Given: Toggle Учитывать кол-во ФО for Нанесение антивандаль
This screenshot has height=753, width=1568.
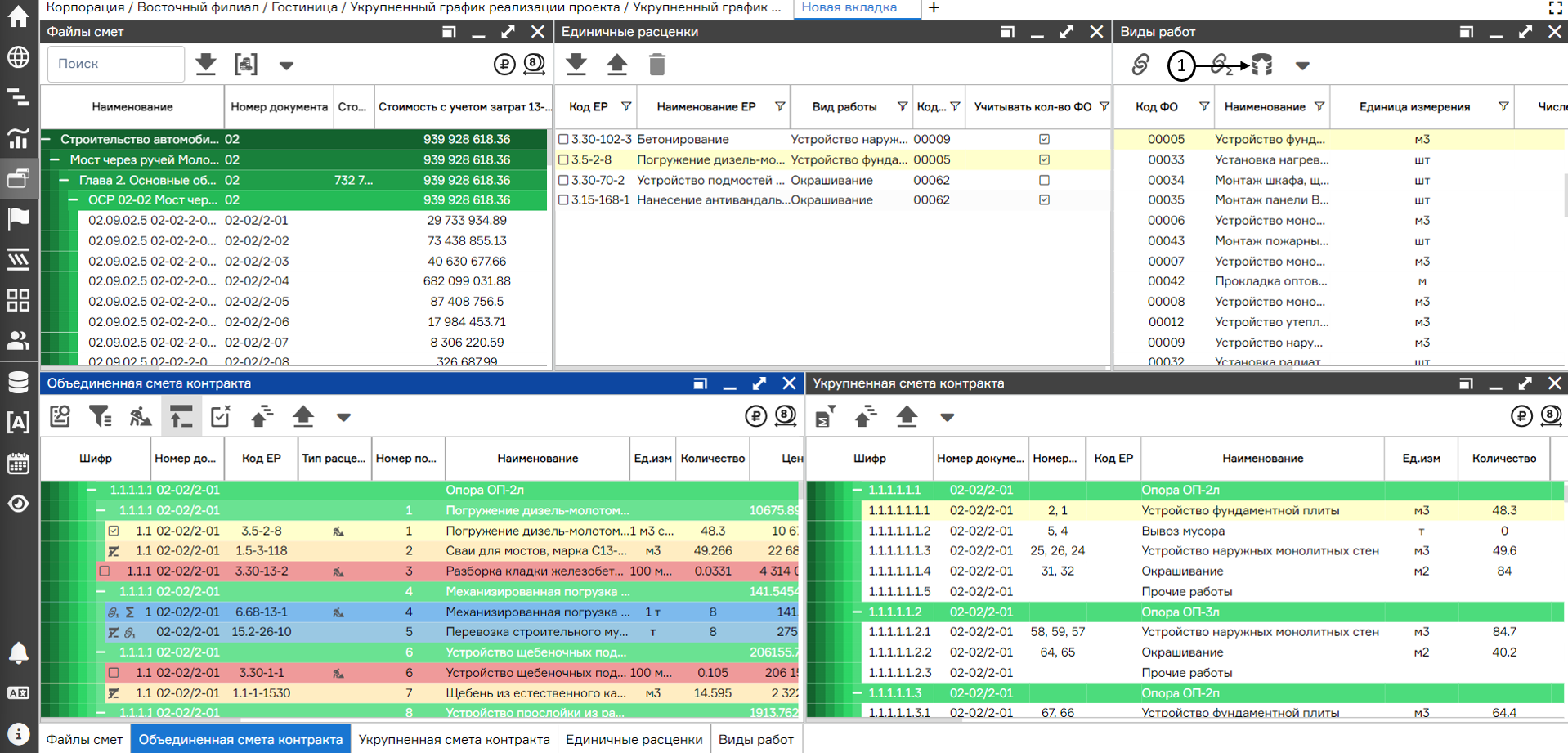Looking at the screenshot, I should (1044, 199).
